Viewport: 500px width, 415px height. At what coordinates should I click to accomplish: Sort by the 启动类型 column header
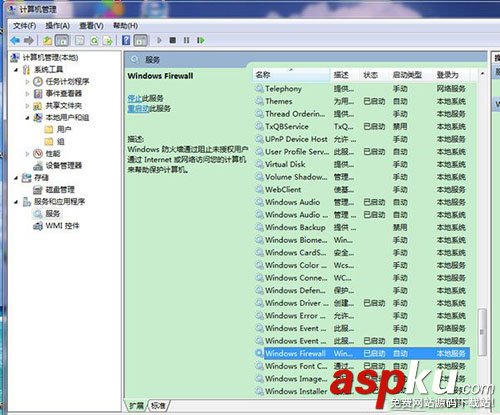point(411,75)
